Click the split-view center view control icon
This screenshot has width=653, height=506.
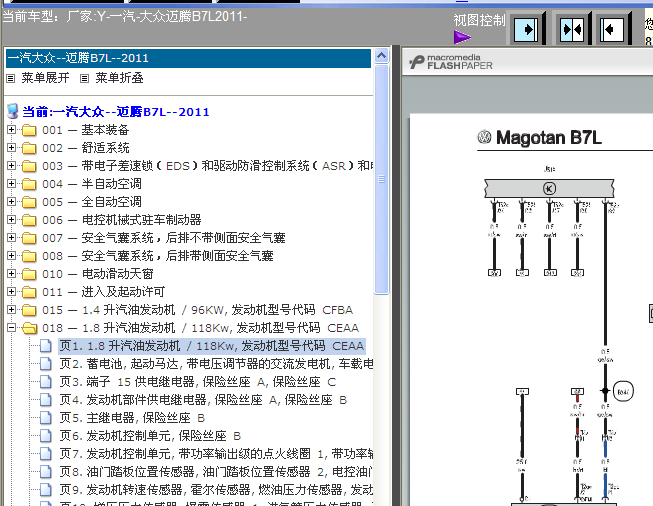[572, 30]
